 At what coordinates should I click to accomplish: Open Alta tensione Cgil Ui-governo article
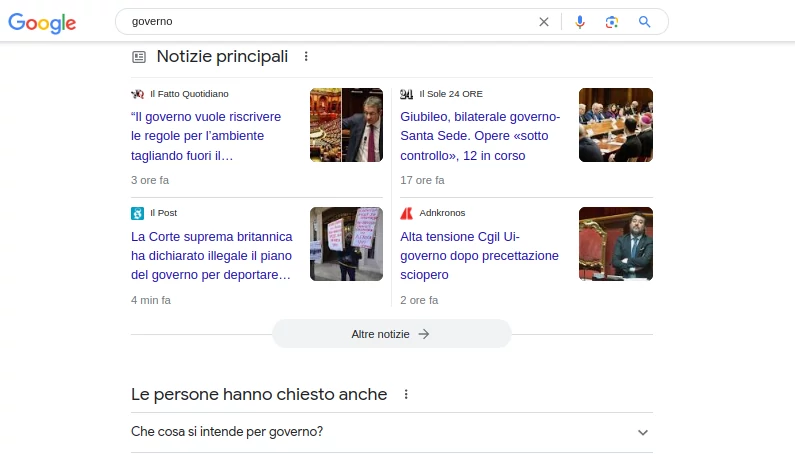479,256
